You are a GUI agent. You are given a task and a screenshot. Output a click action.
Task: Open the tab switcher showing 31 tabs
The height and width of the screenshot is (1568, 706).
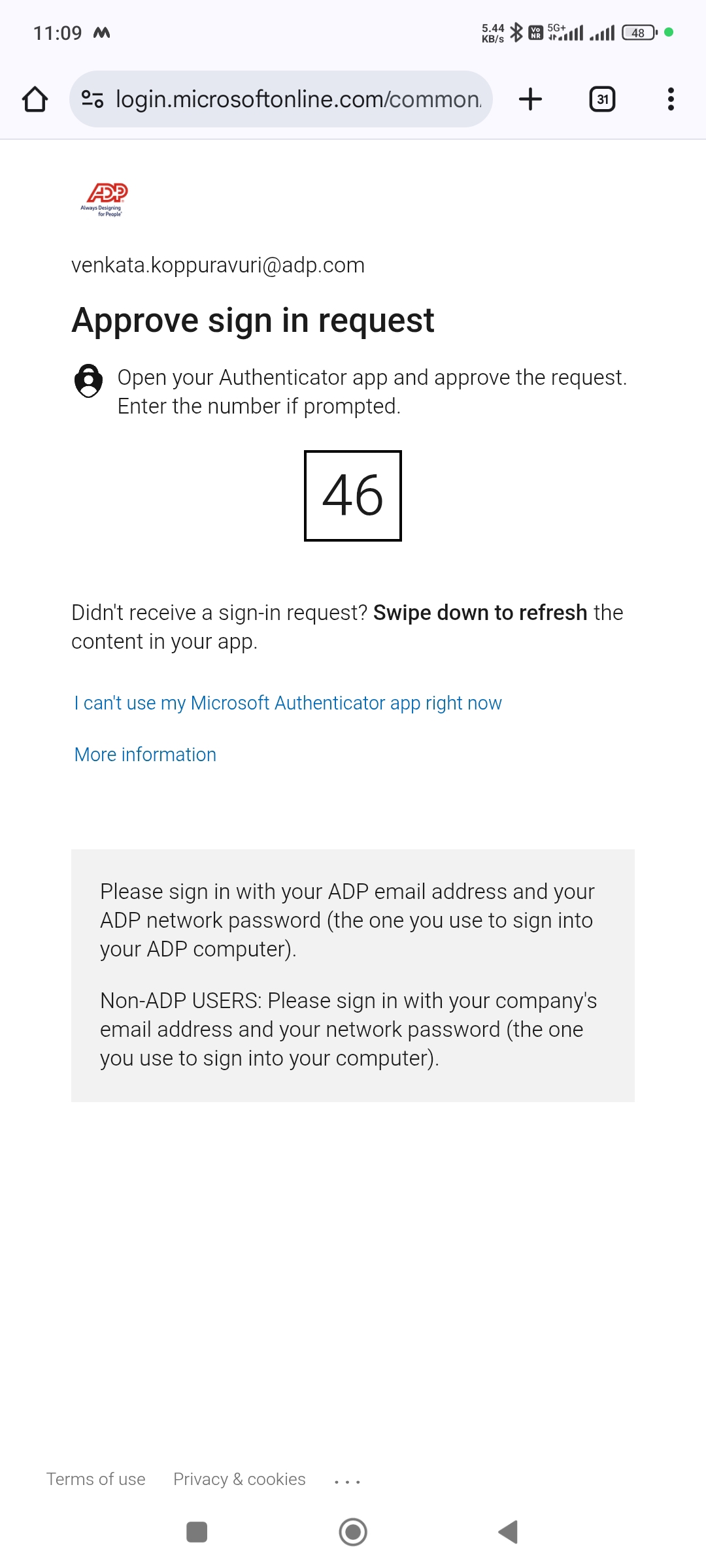(602, 99)
